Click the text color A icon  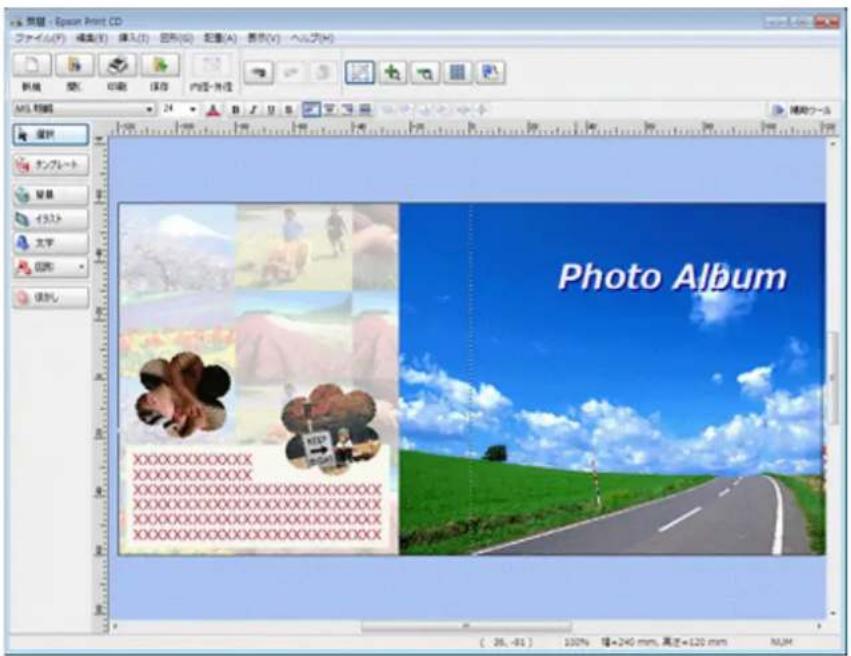[212, 110]
